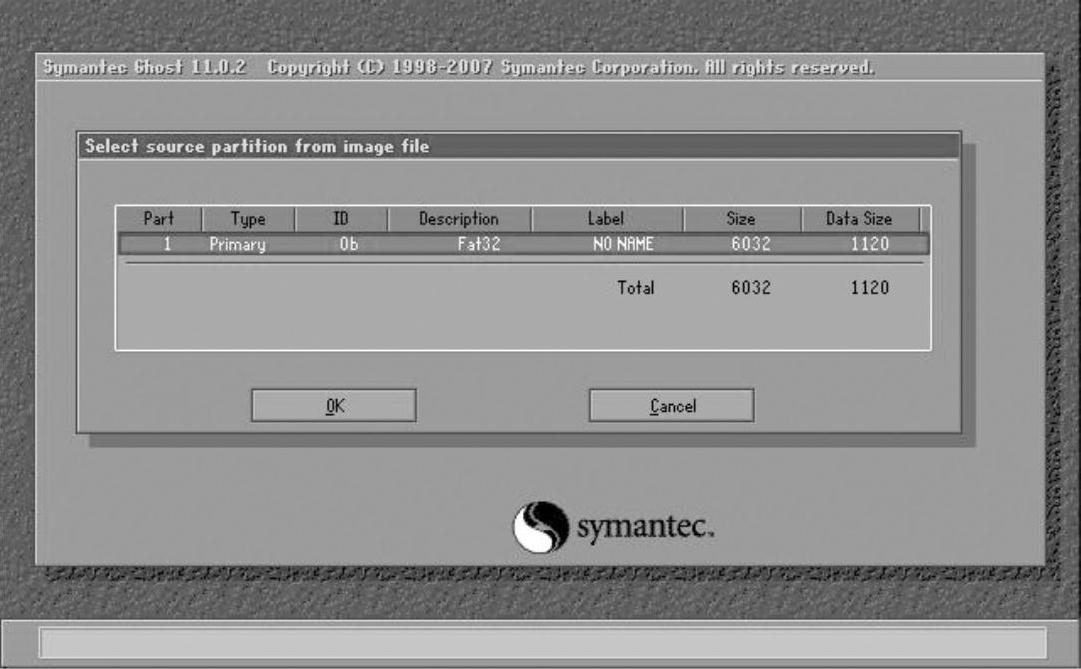Click the 'ID' column header
The height and width of the screenshot is (669, 1081).
tap(341, 219)
